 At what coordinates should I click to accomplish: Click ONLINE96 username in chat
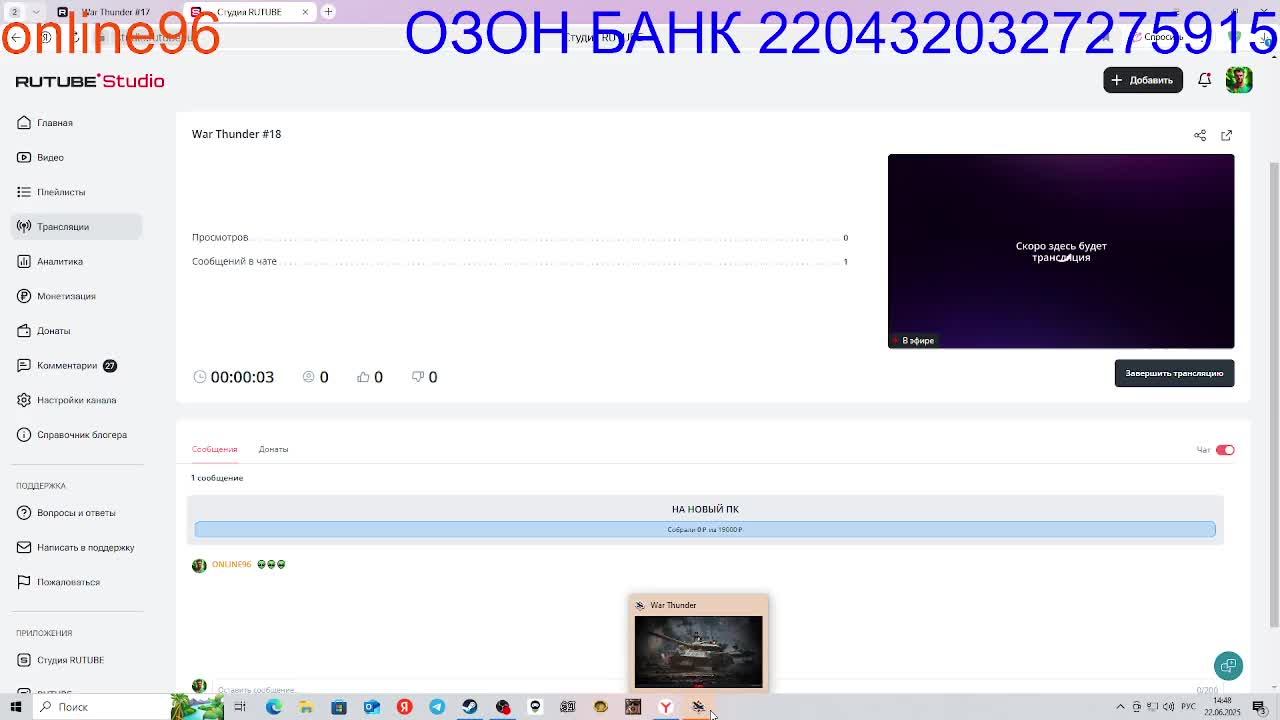[x=231, y=564]
